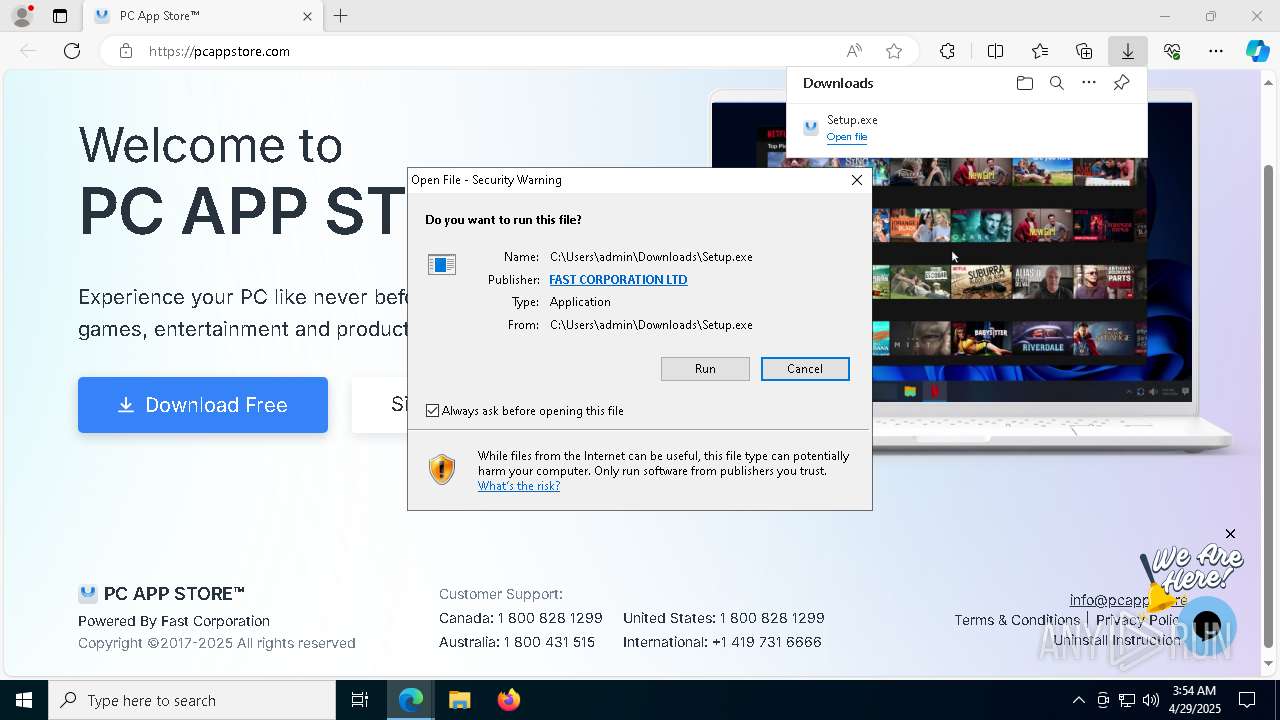This screenshot has height=720, width=1280.
Task: Close the PC App Store tab
Action: pos(307,16)
